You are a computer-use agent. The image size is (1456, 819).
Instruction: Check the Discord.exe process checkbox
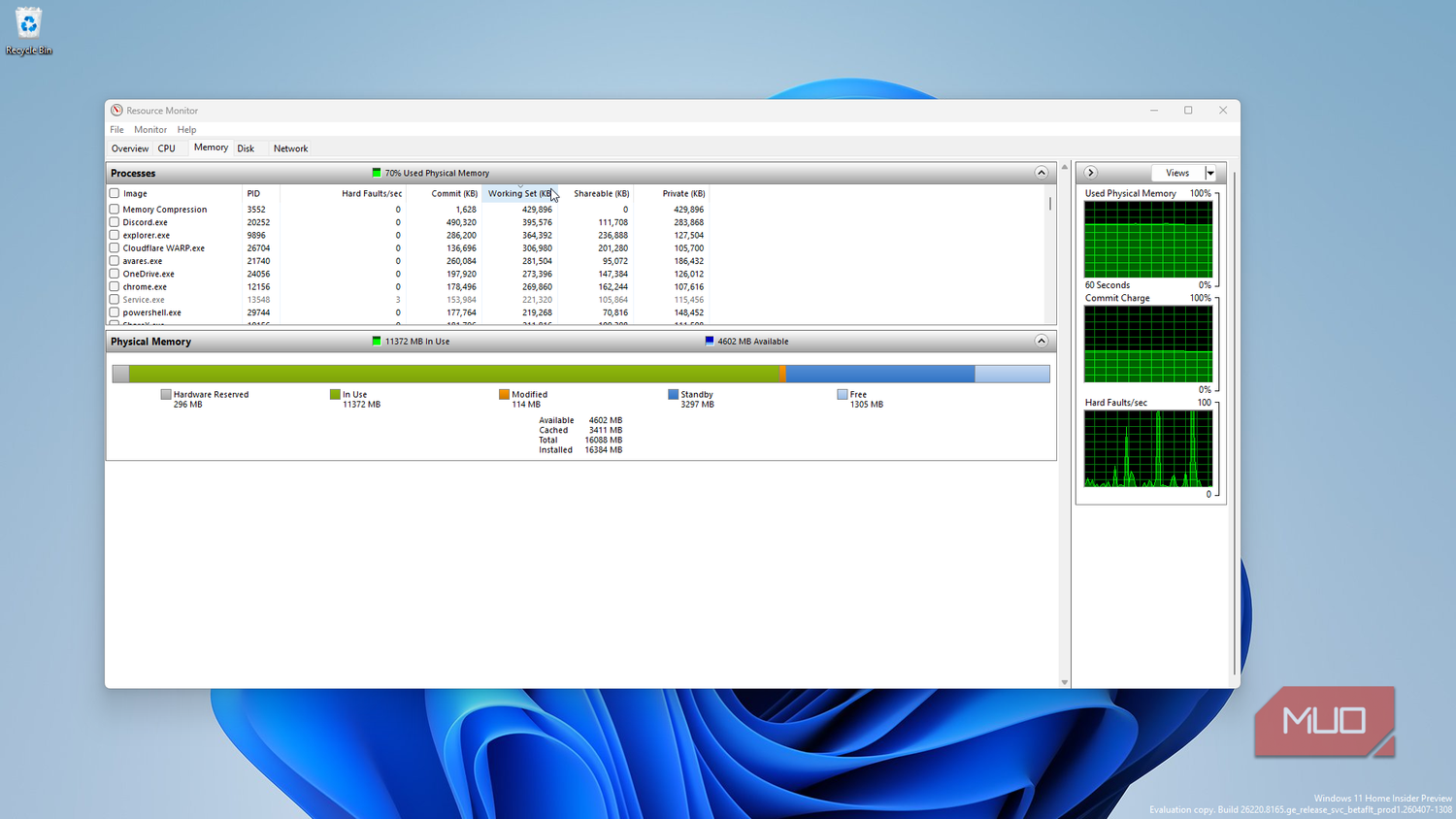115,222
